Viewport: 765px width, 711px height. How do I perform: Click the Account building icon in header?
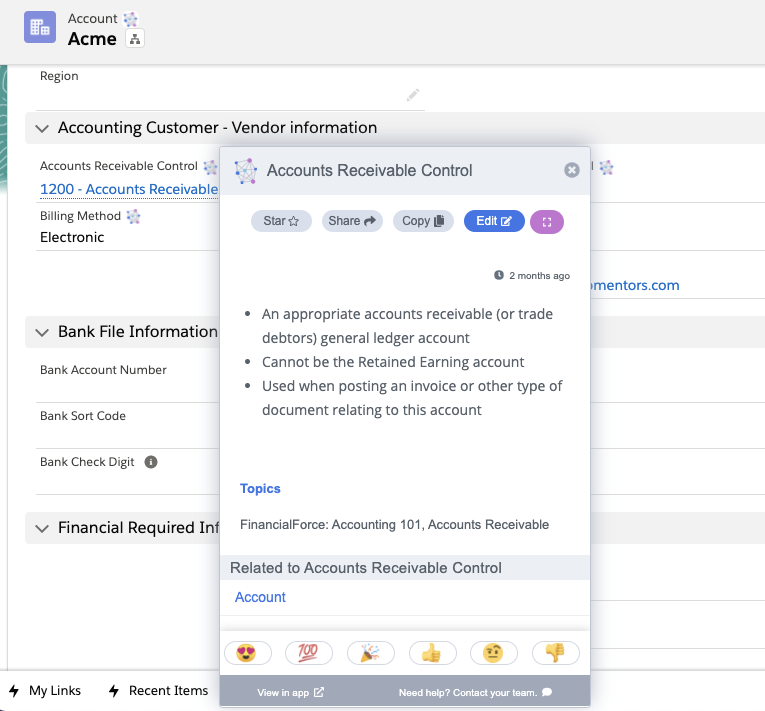[40, 27]
